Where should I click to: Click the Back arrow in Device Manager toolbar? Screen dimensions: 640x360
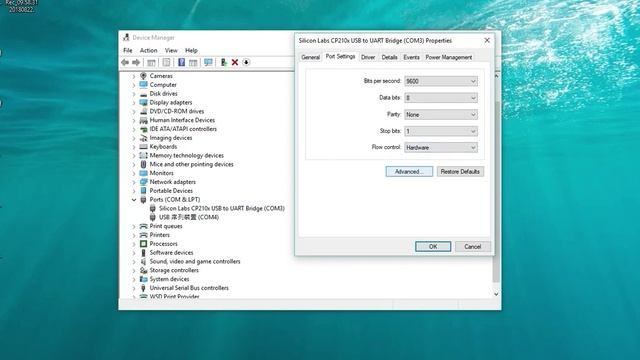point(125,62)
